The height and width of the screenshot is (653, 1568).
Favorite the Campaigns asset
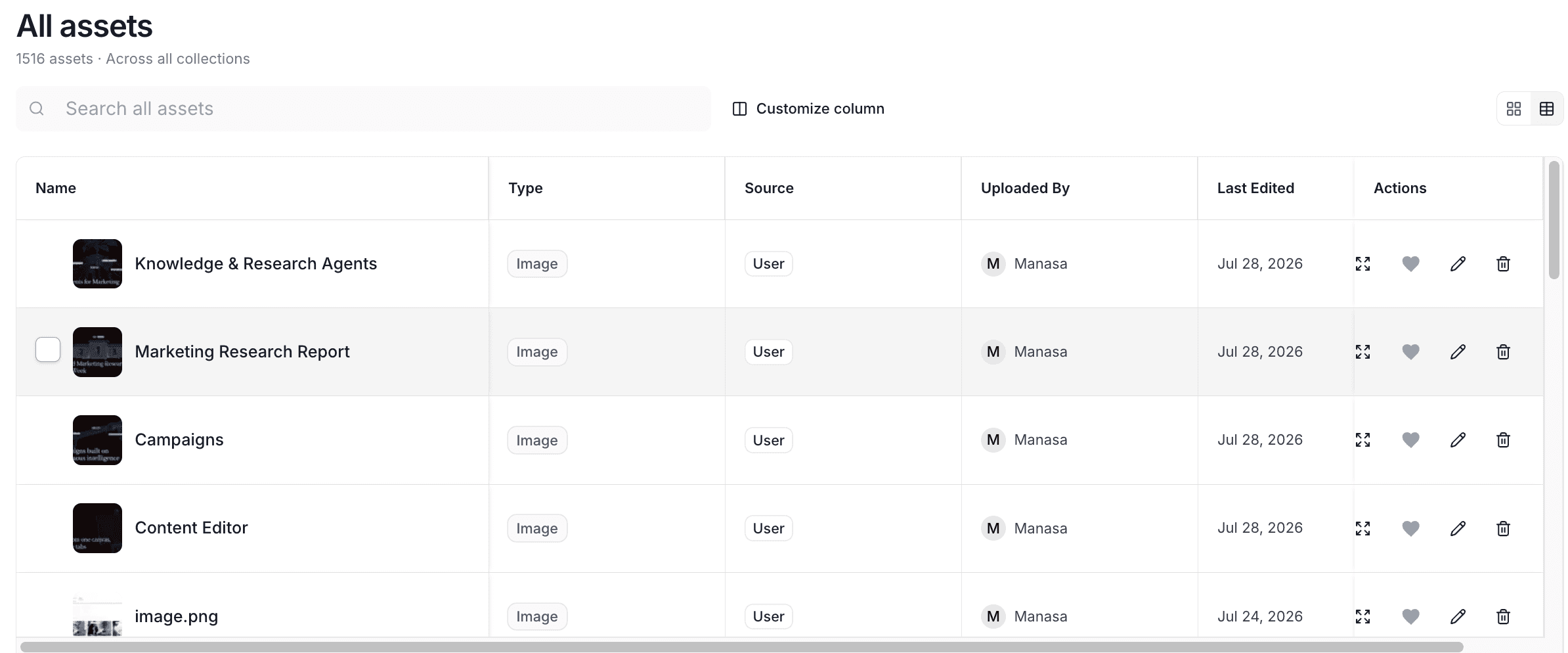point(1410,439)
